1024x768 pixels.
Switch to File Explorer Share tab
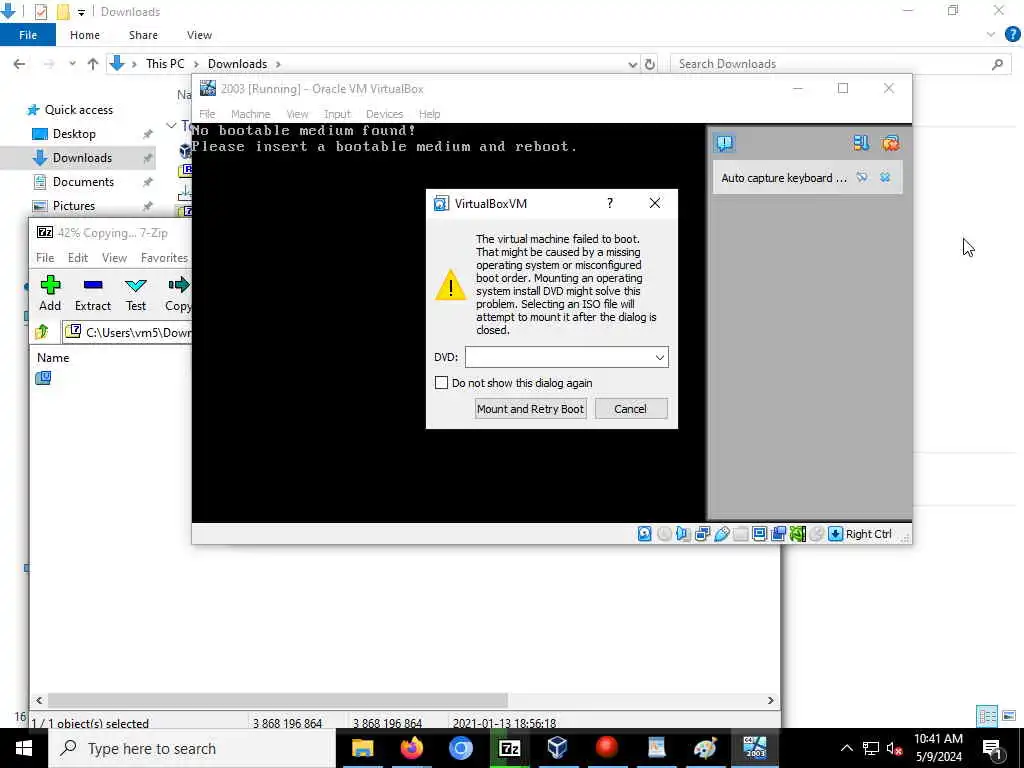(x=143, y=35)
